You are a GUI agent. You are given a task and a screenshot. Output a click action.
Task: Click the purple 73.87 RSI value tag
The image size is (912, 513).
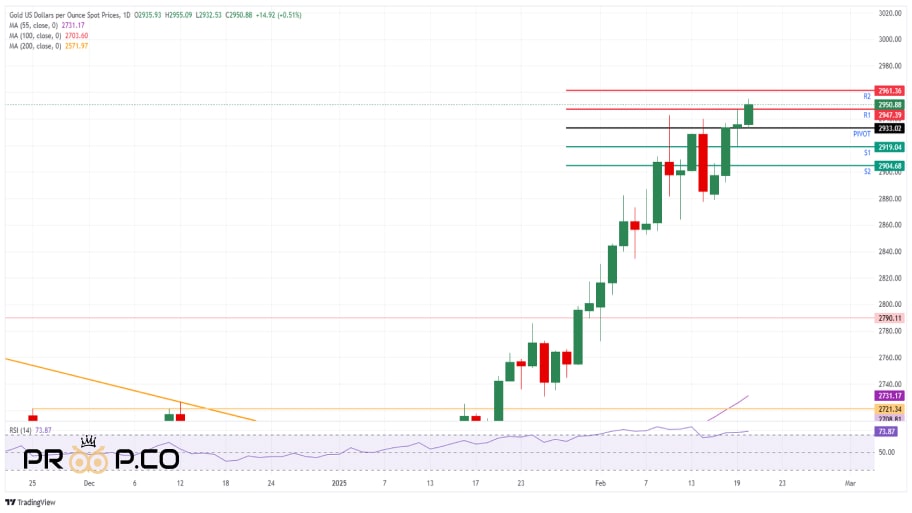click(x=886, y=432)
